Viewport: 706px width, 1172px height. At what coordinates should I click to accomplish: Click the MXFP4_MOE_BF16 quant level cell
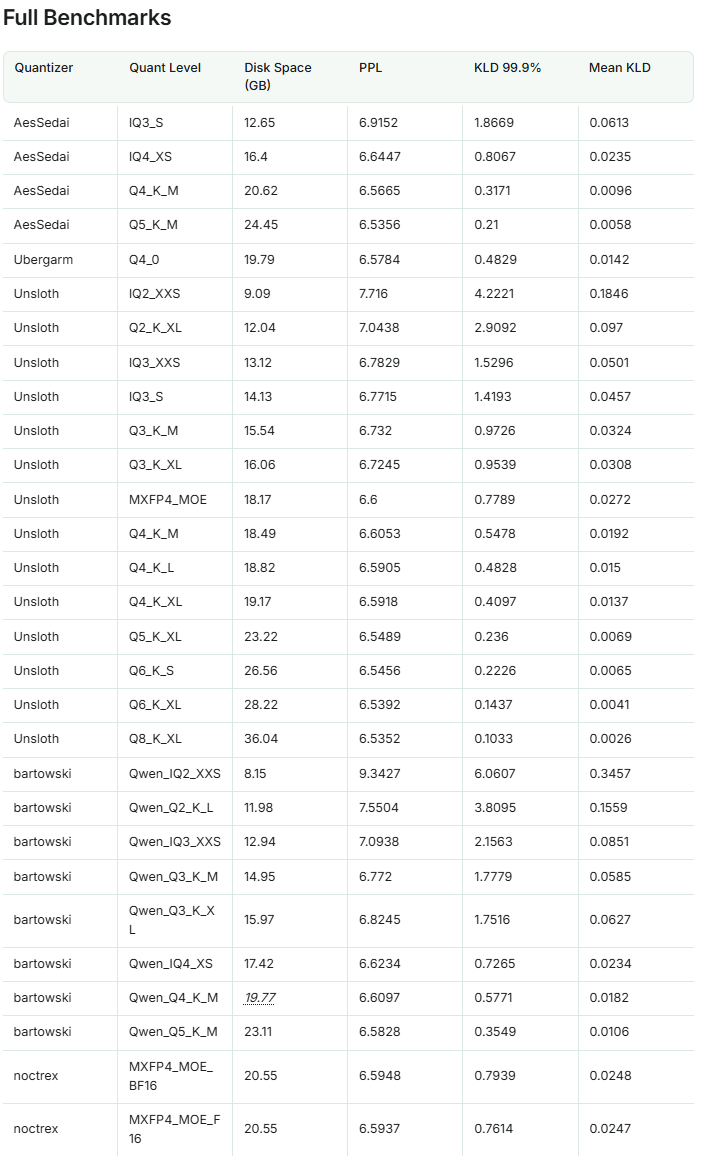tap(171, 1075)
